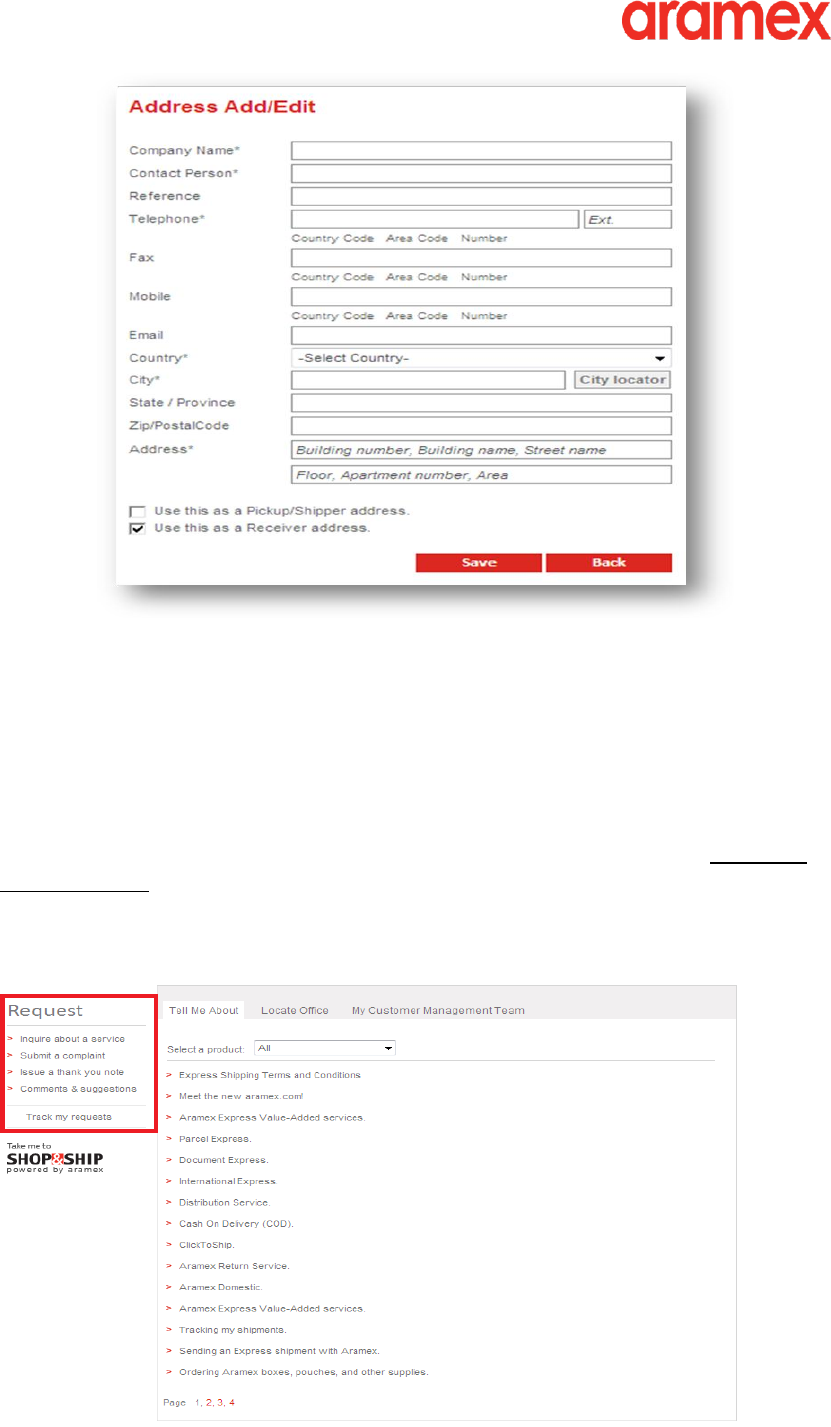Switch to the Tell Me About tab
This screenshot has height=1427, width=831.
tap(204, 1010)
